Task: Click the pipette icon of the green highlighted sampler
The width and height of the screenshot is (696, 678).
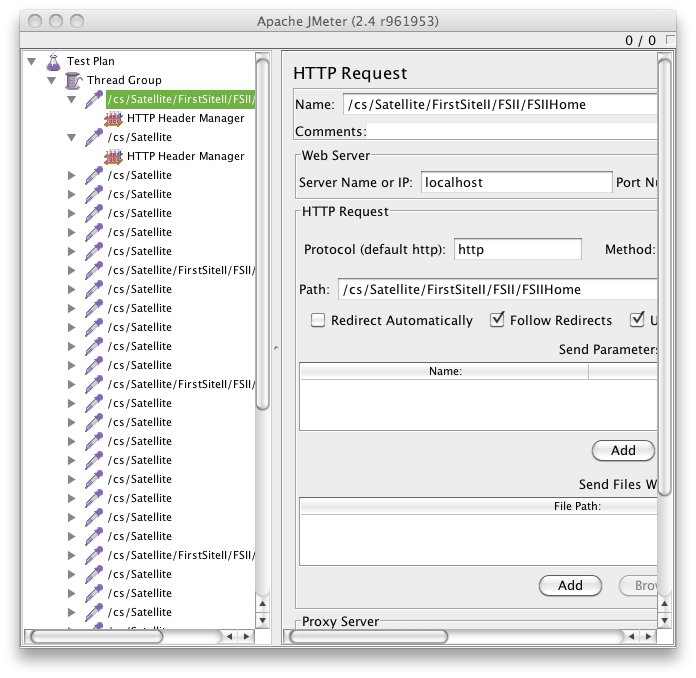Action: tap(94, 99)
